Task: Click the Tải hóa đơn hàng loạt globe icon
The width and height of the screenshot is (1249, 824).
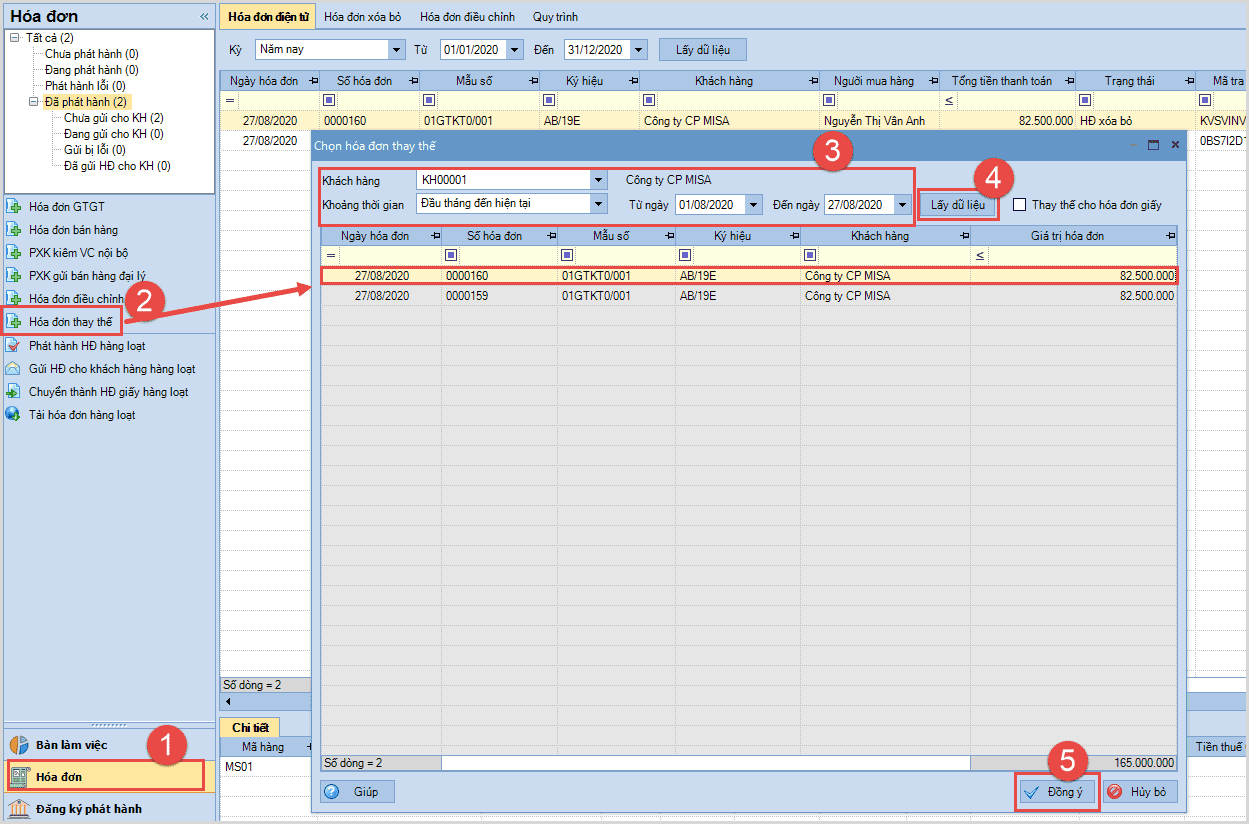Action: [14, 414]
